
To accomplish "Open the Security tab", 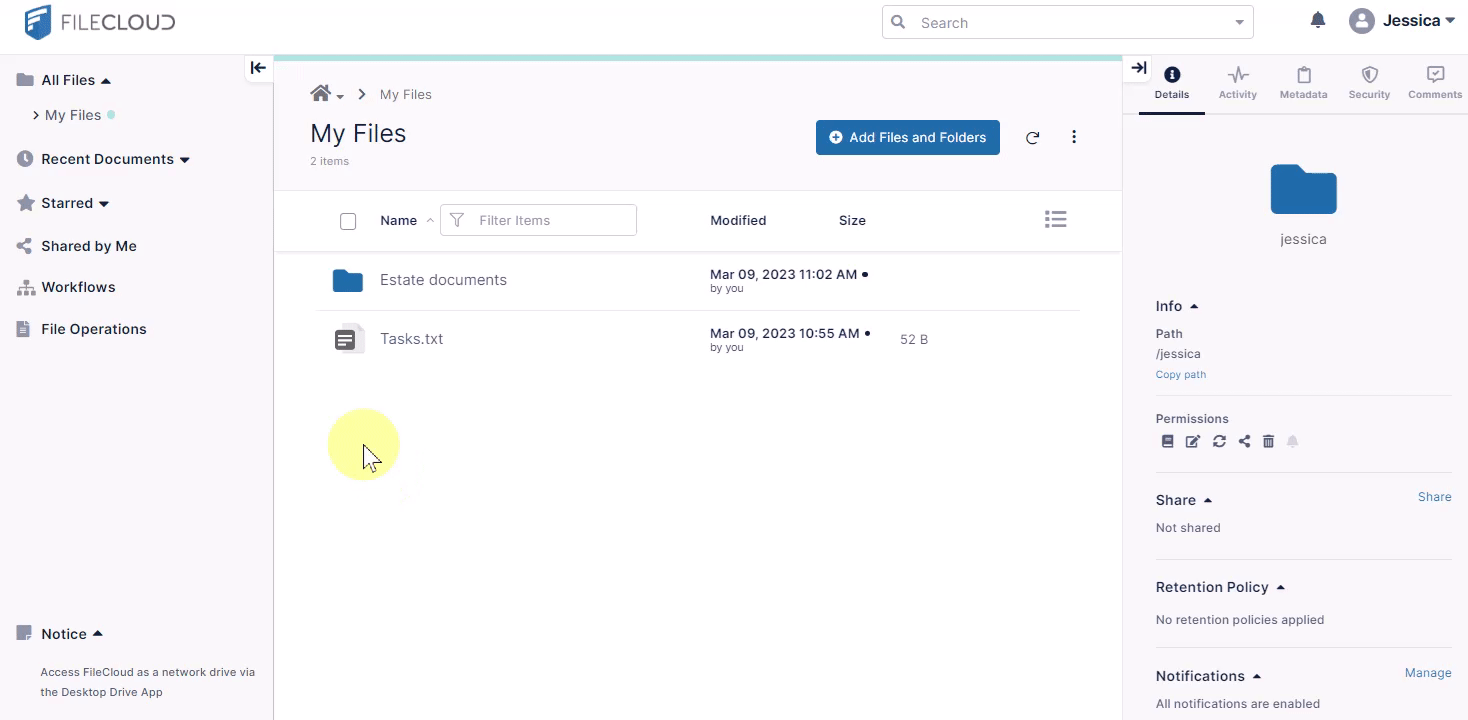I will (1369, 82).
